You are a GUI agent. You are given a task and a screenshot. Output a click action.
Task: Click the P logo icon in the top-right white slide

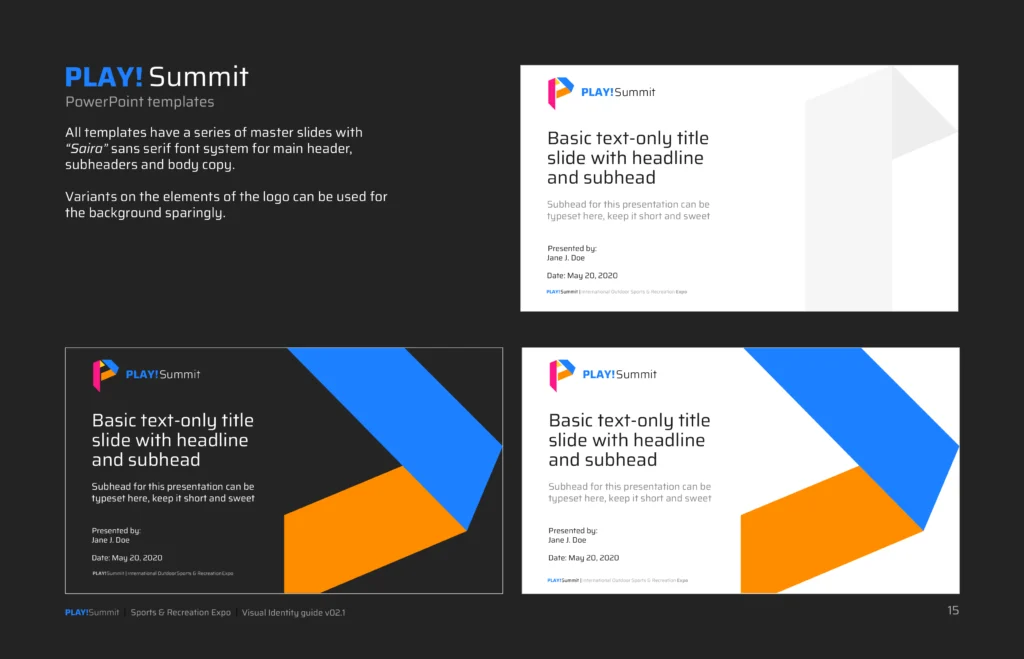(560, 93)
